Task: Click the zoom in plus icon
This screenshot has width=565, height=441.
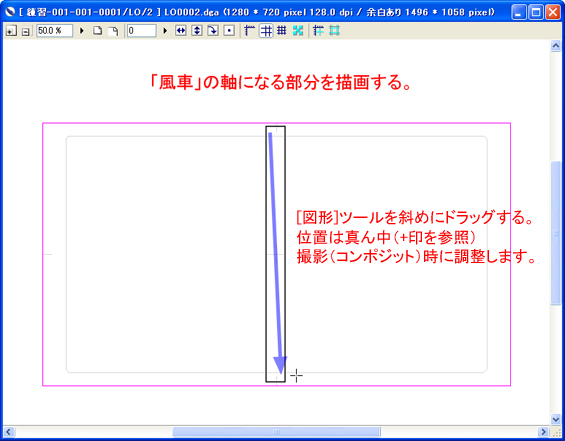Action: pos(11,31)
